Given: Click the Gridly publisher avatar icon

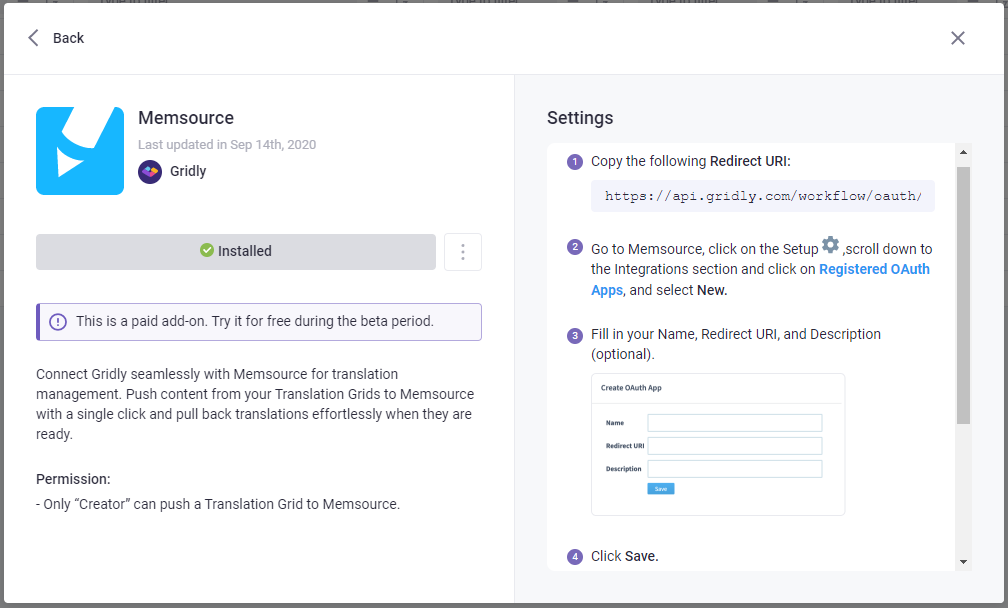Looking at the screenshot, I should pos(150,172).
